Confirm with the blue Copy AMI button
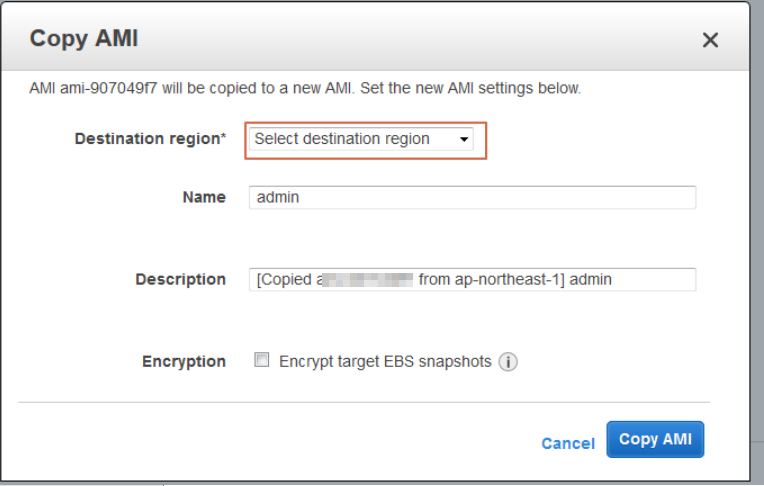 [x=655, y=439]
